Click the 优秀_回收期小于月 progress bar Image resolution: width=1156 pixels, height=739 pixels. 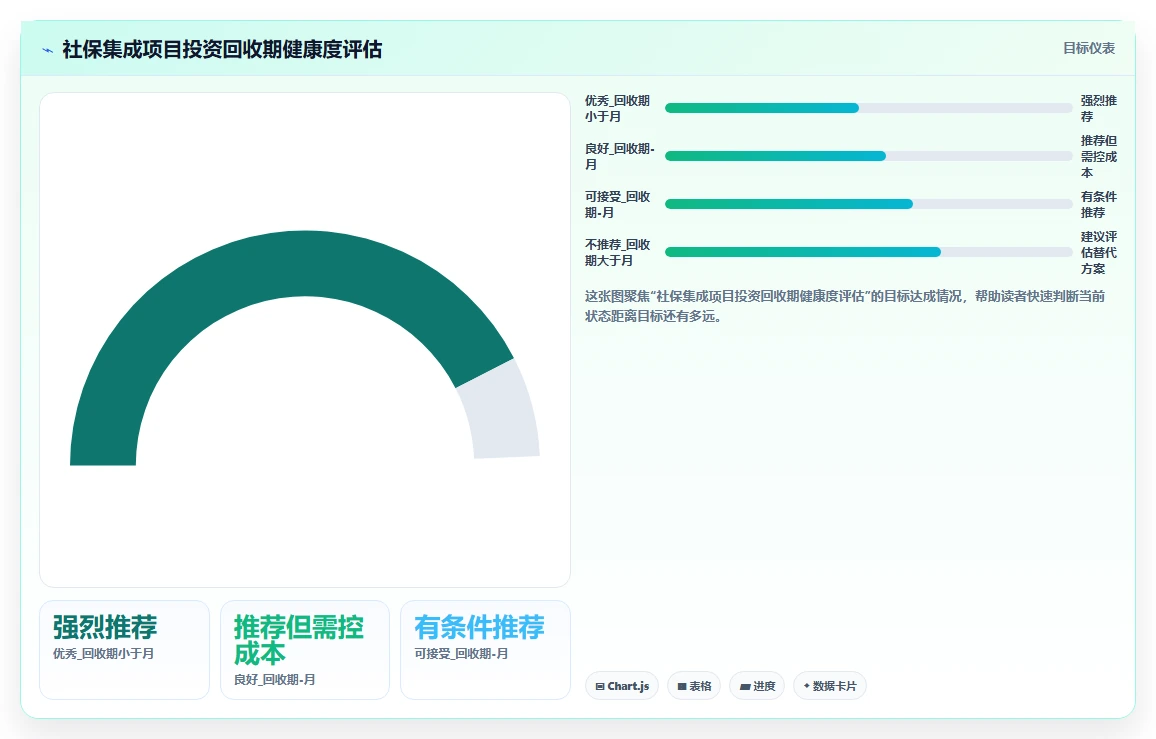[868, 108]
